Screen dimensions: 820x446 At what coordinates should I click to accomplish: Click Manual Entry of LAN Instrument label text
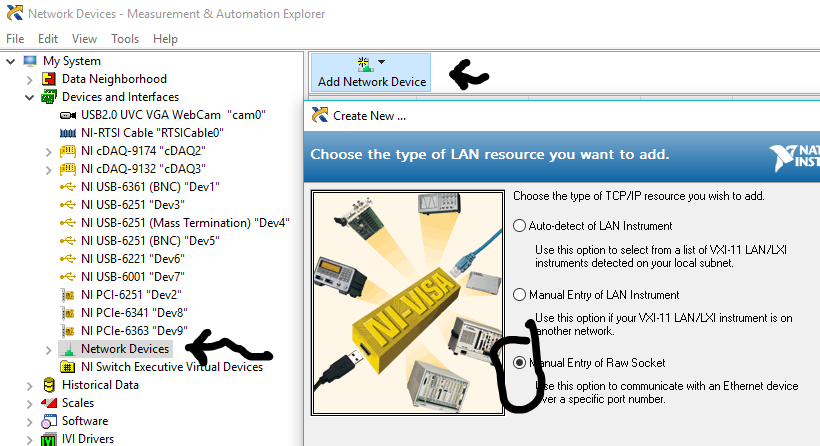tap(604, 295)
